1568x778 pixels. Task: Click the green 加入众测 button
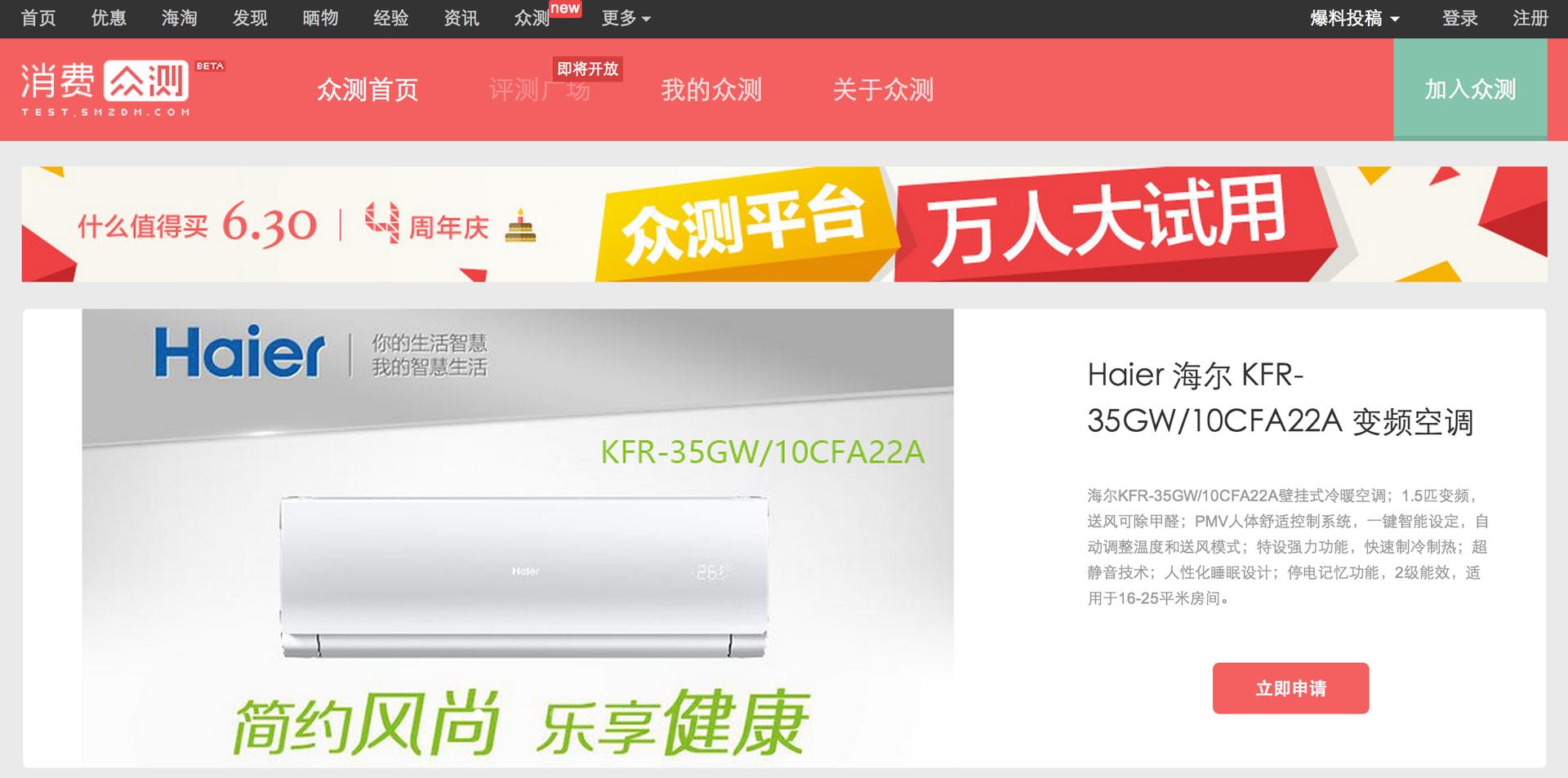(1470, 89)
